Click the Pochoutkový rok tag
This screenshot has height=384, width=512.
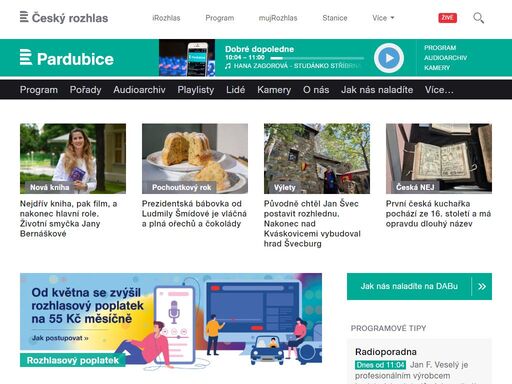tap(182, 187)
